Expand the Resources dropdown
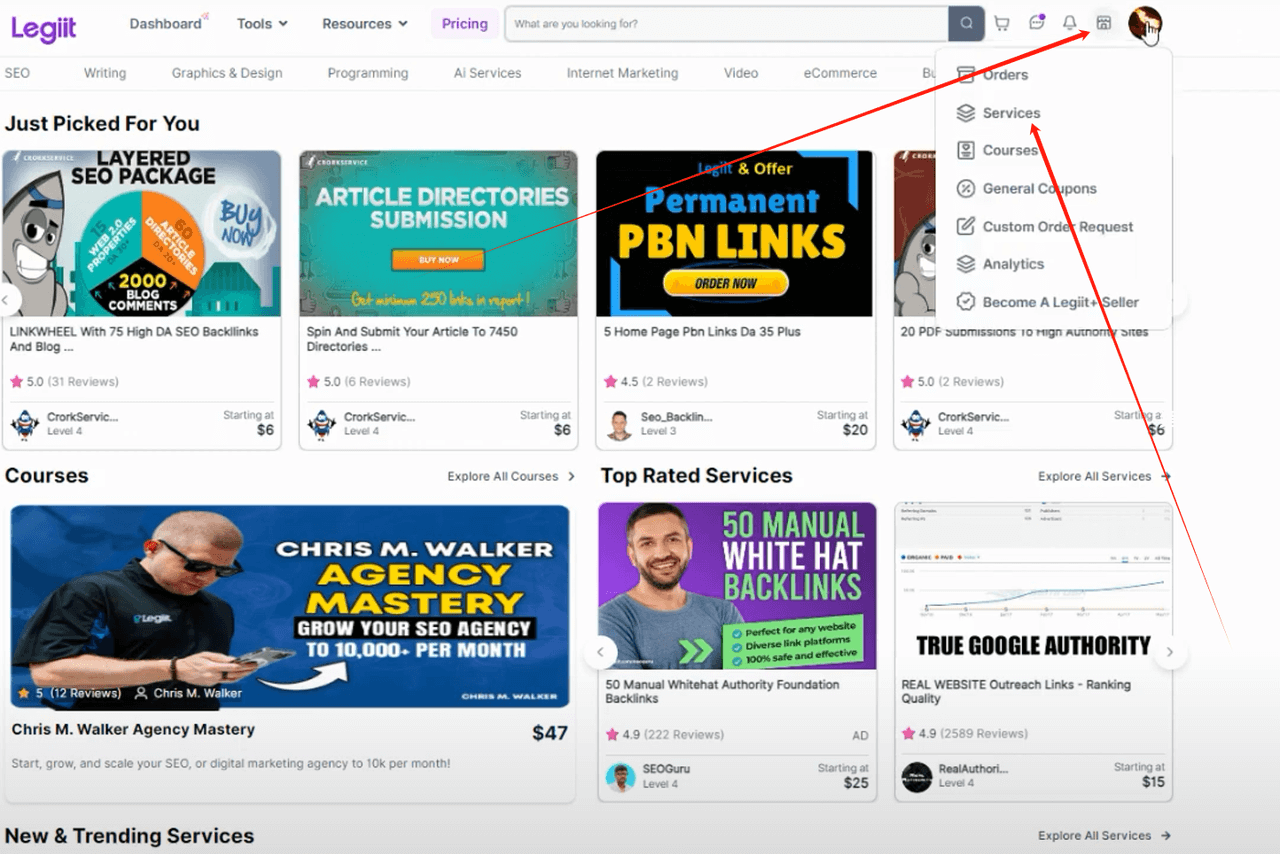The image size is (1280, 854). point(365,23)
